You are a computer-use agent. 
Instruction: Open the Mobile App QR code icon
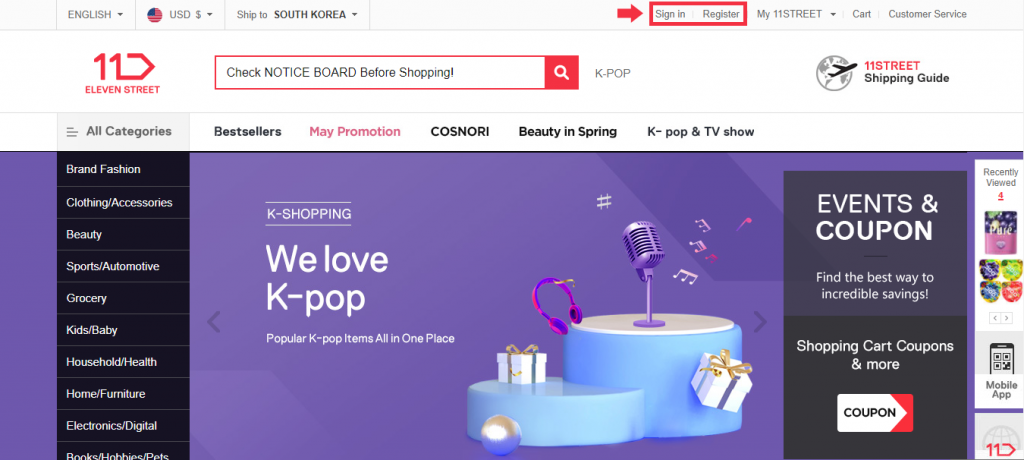(1001, 358)
